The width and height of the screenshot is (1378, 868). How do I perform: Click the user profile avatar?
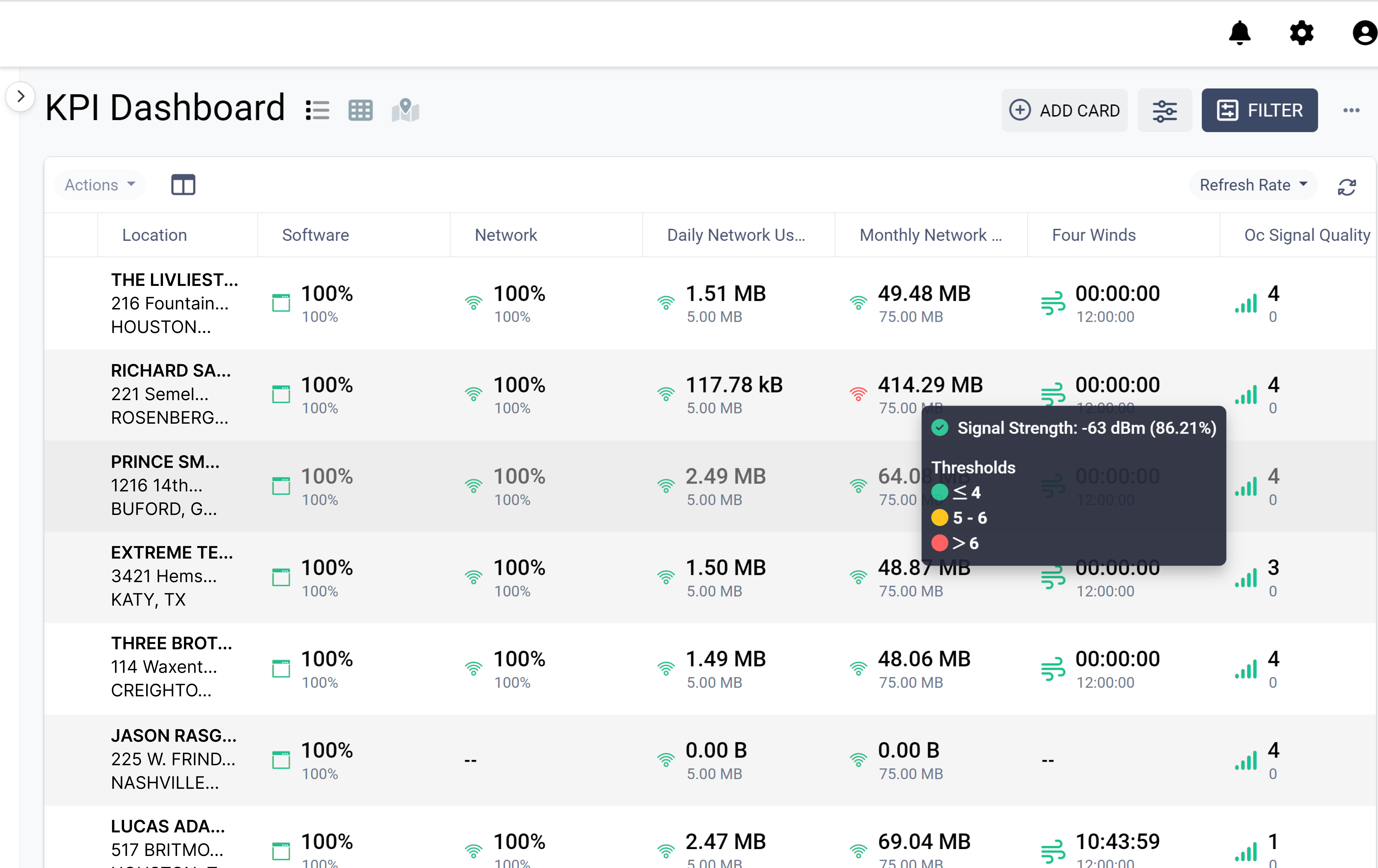(x=1364, y=33)
